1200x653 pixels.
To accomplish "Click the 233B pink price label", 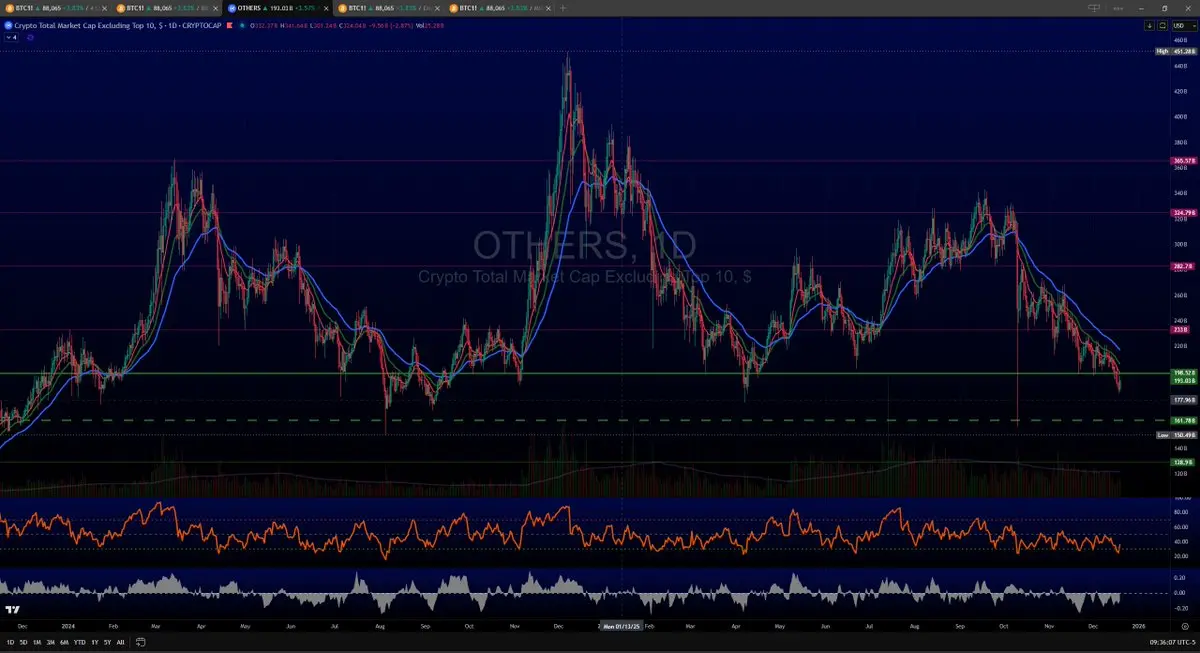I will point(1179,329).
